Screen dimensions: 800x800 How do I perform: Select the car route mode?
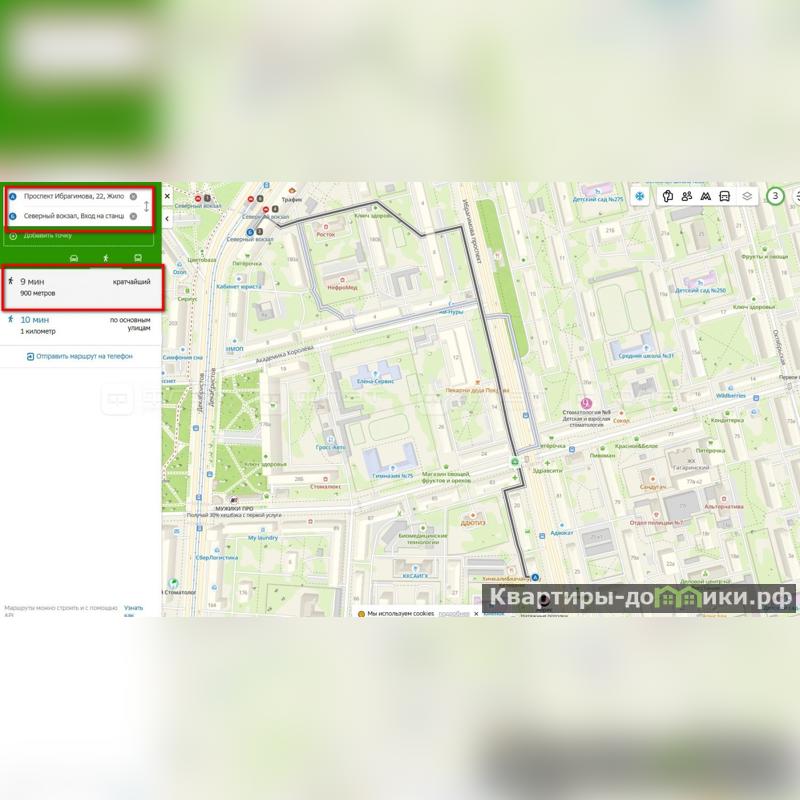pyautogui.click(x=74, y=257)
